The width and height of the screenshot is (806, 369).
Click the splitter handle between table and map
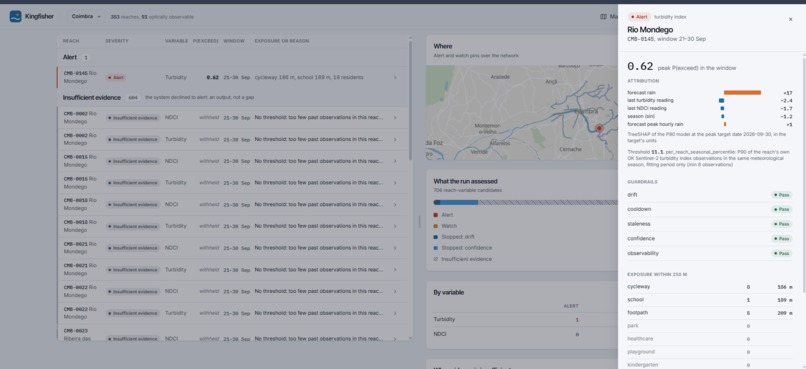[419, 222]
